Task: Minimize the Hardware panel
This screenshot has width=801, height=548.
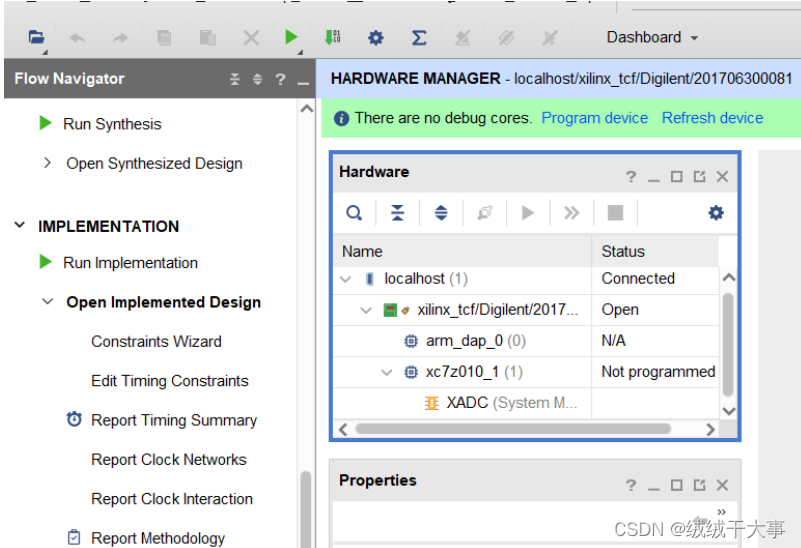Action: [x=653, y=179]
